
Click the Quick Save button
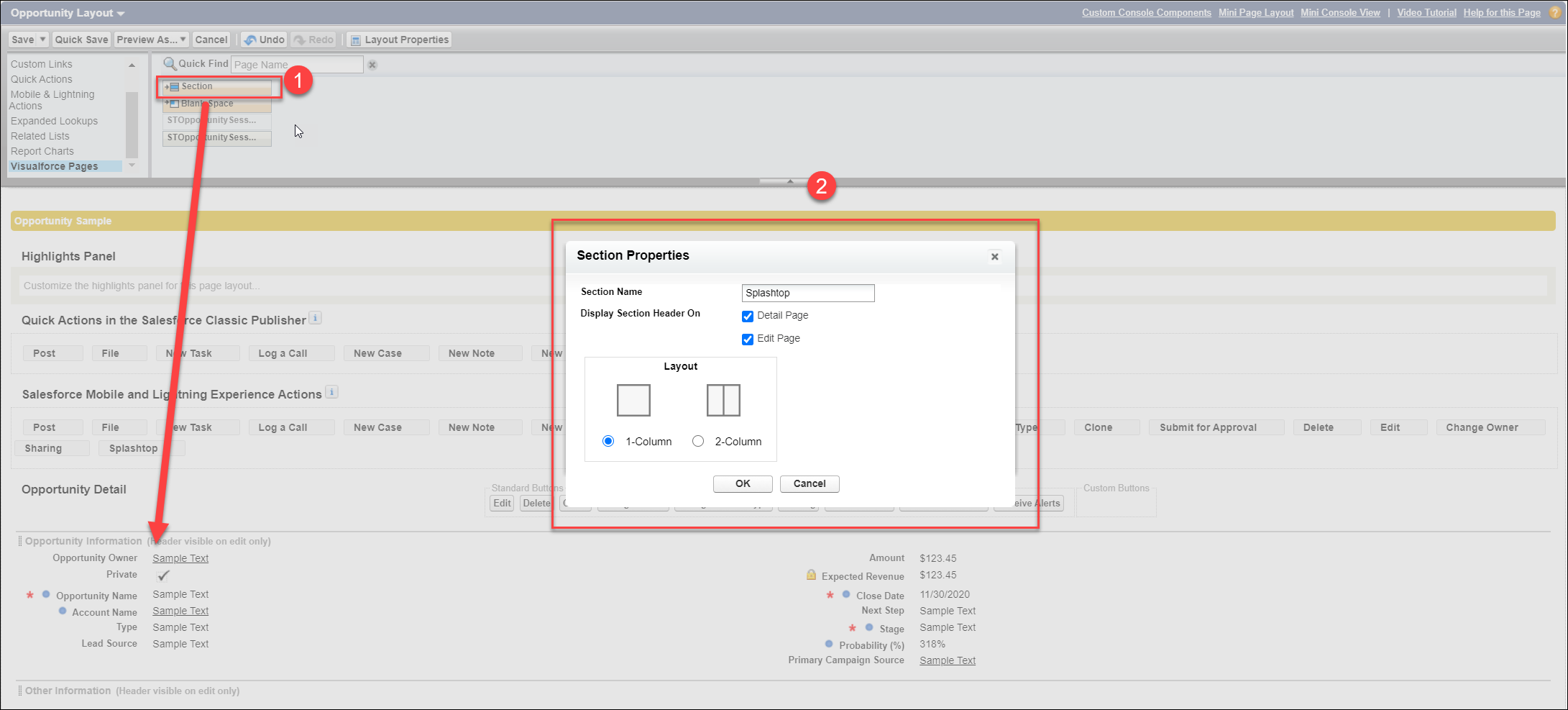tap(81, 40)
